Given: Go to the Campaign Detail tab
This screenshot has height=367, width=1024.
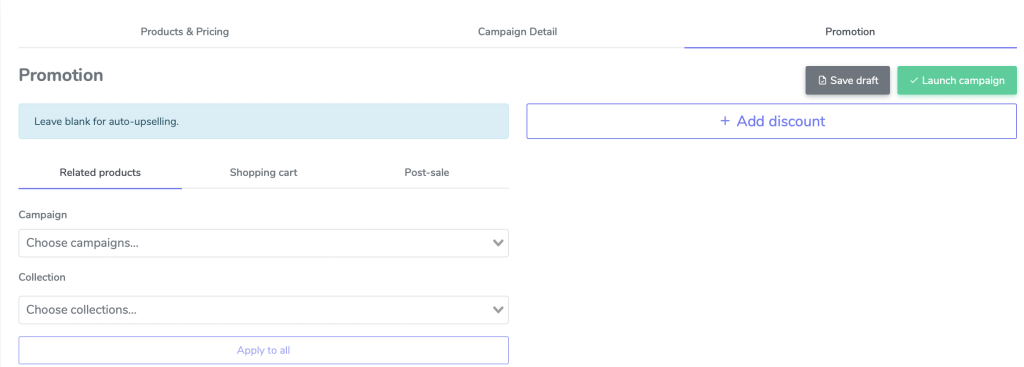Looking at the screenshot, I should point(517,31).
